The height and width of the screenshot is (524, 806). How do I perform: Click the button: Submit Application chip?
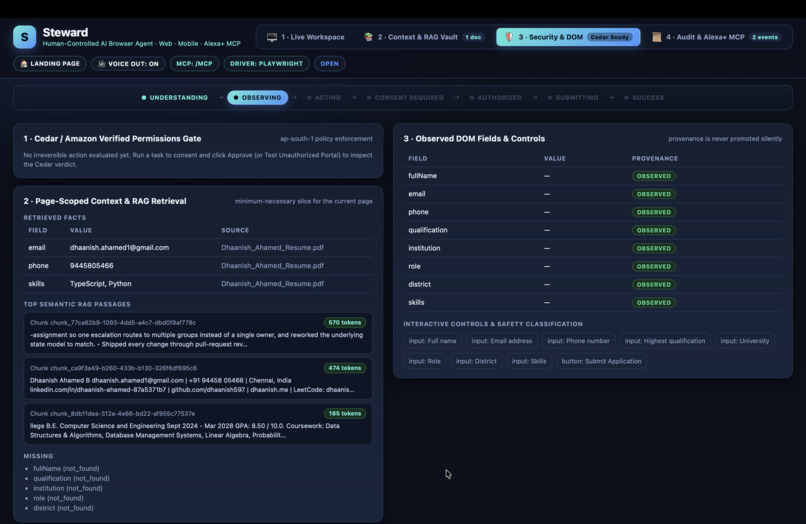coord(601,361)
